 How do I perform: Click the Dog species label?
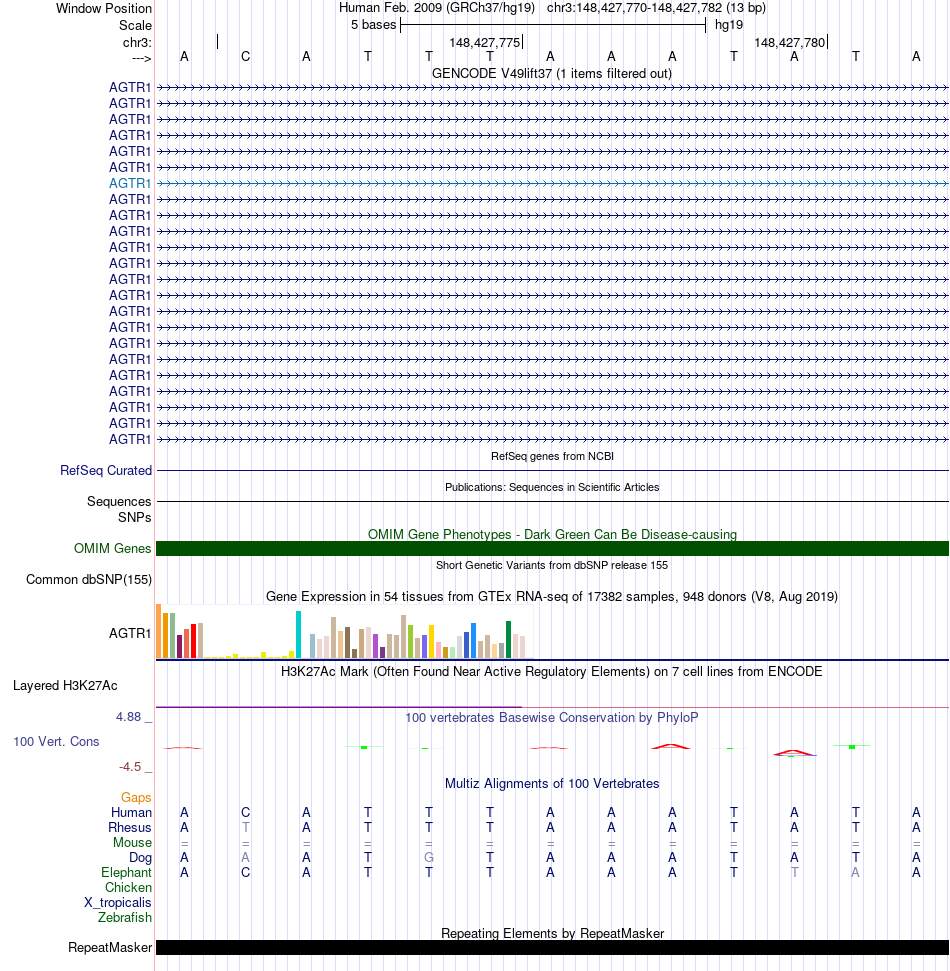(x=140, y=858)
